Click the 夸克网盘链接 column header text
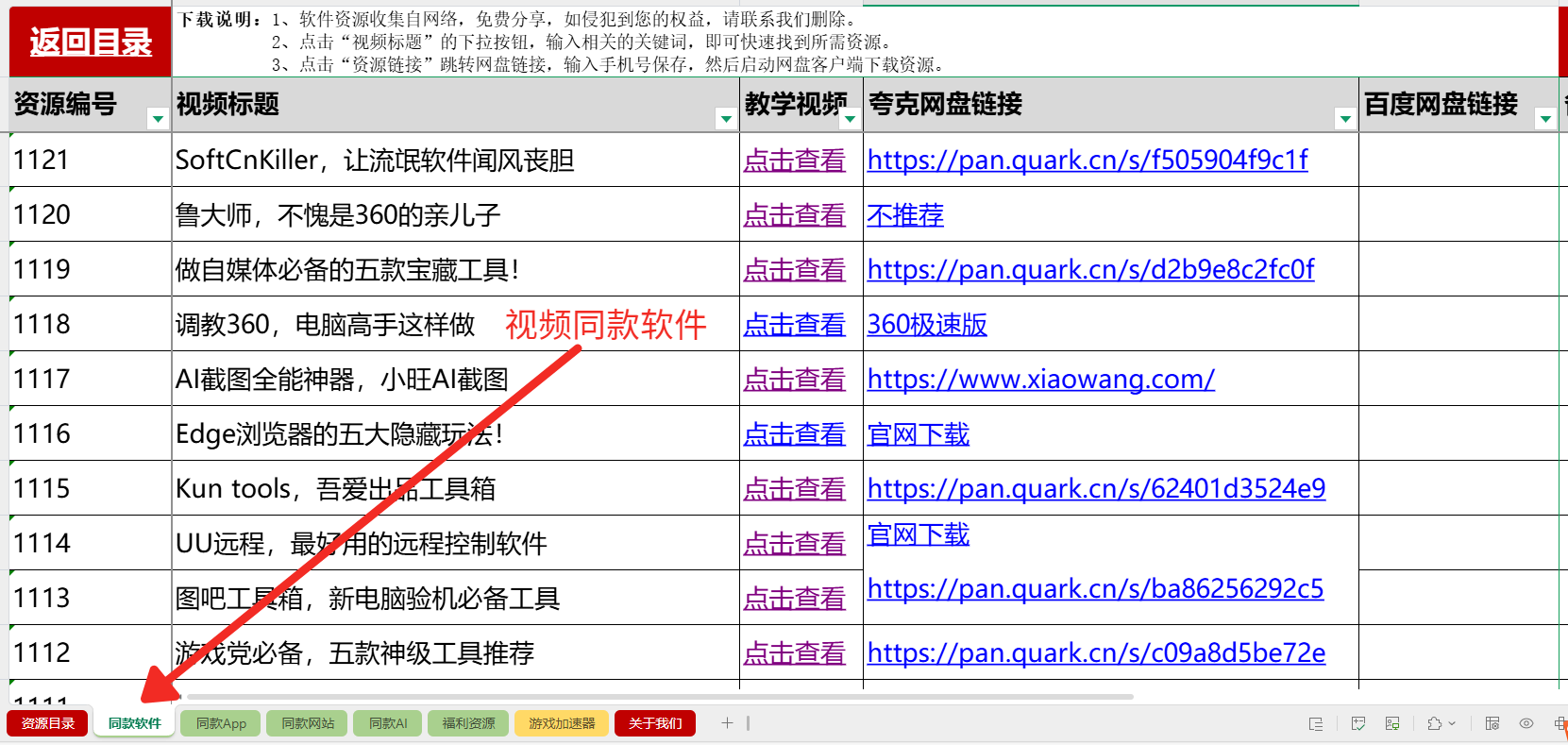 coord(945,104)
